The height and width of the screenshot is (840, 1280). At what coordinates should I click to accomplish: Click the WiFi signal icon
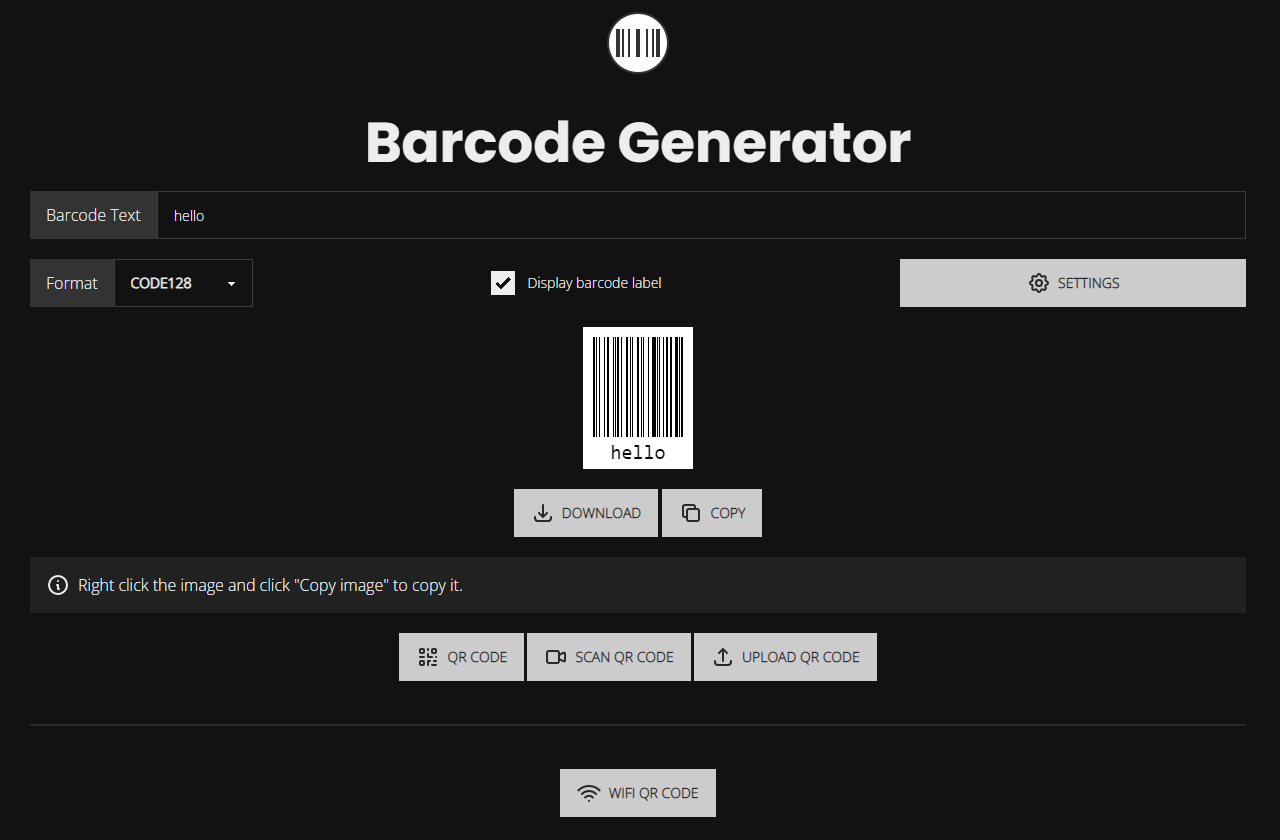[x=589, y=793]
